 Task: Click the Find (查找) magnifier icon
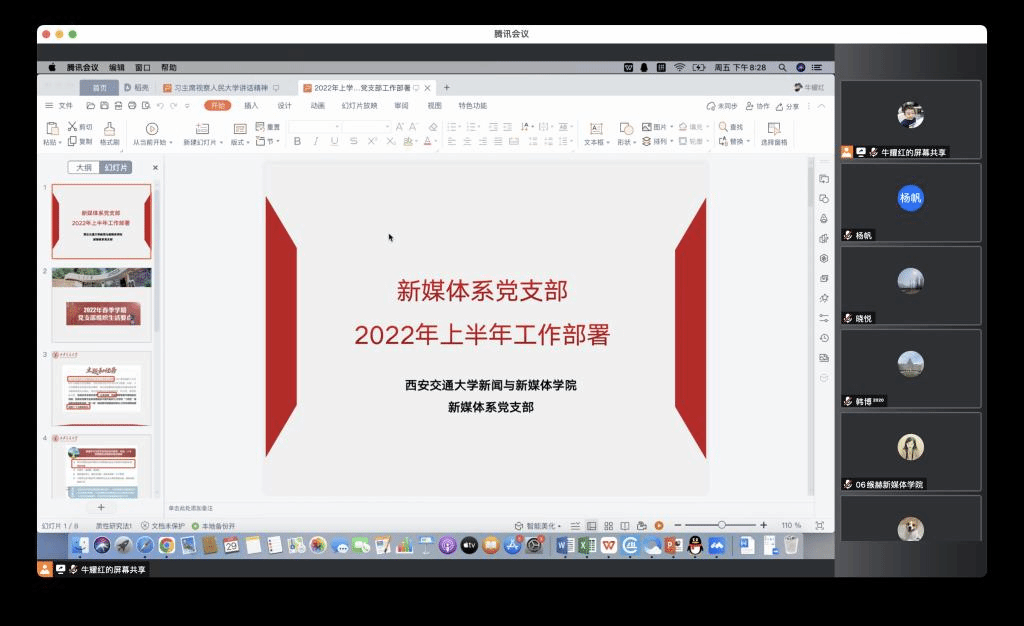(724, 127)
